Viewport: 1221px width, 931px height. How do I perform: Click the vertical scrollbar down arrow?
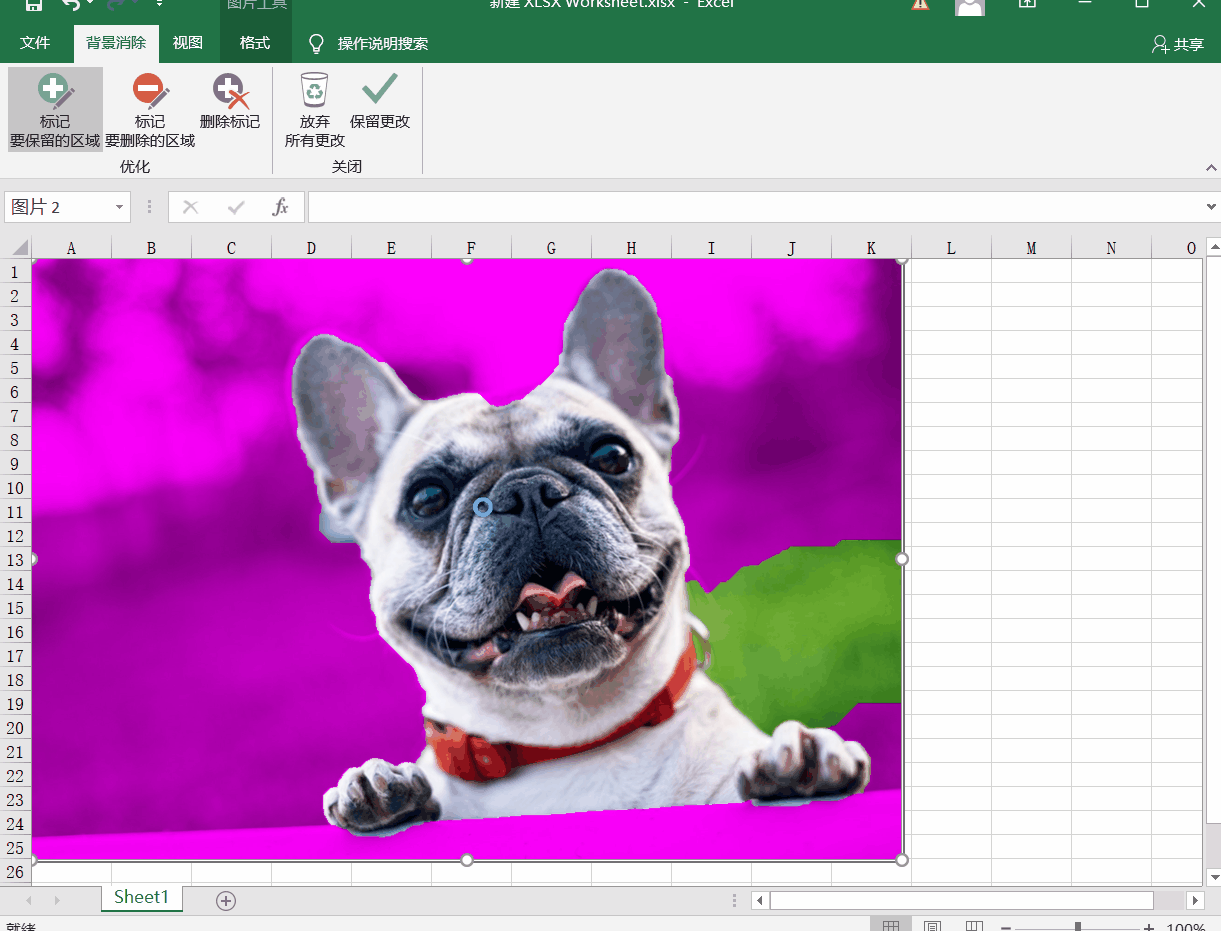[x=1213, y=877]
